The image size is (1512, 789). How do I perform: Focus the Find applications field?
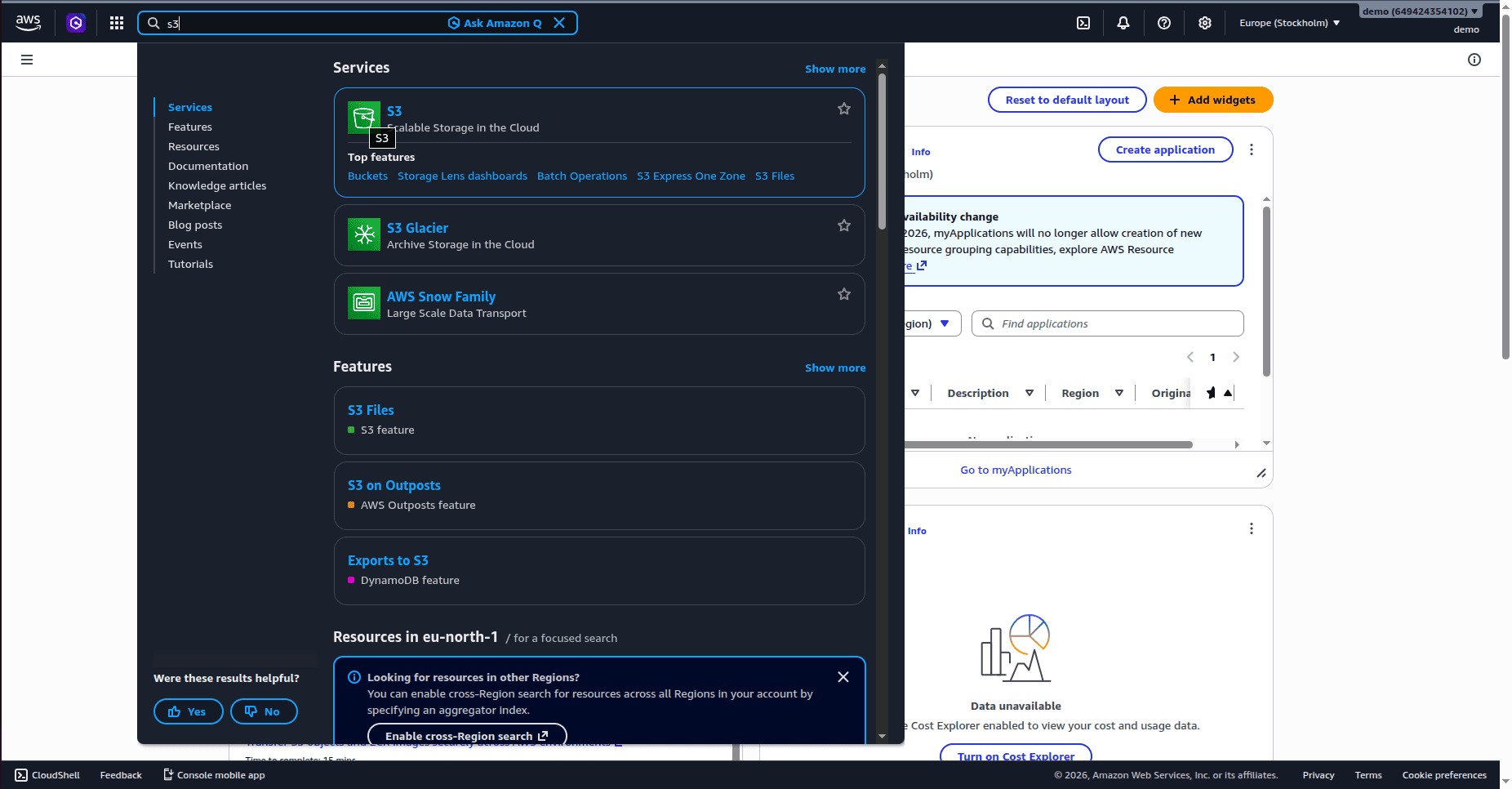point(1108,323)
